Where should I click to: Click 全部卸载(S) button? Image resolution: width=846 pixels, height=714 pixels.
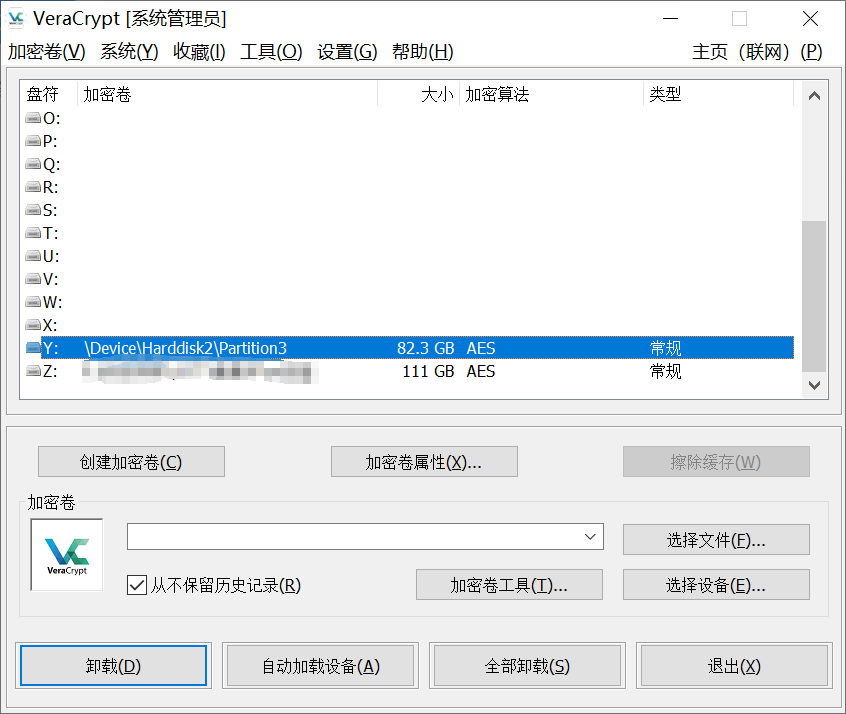(x=527, y=666)
